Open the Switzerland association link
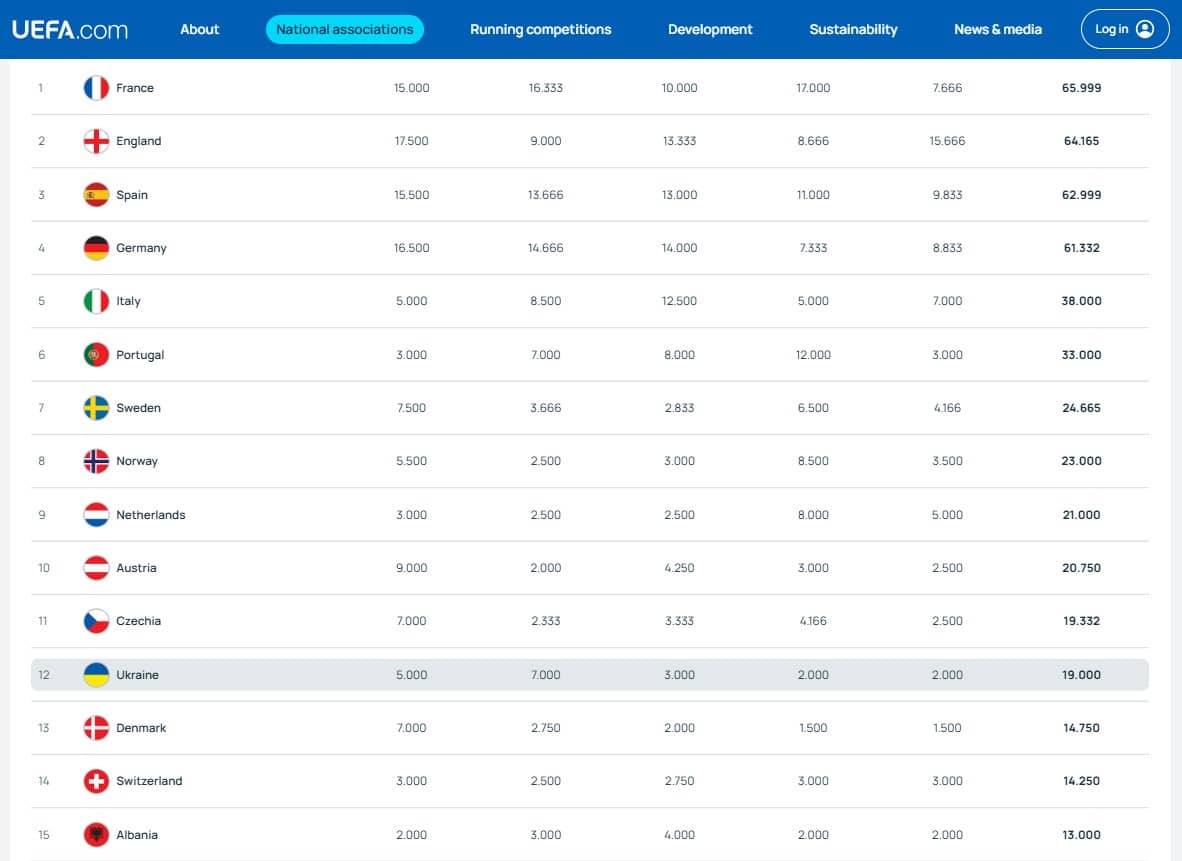The height and width of the screenshot is (861, 1182). pyautogui.click(x=149, y=781)
